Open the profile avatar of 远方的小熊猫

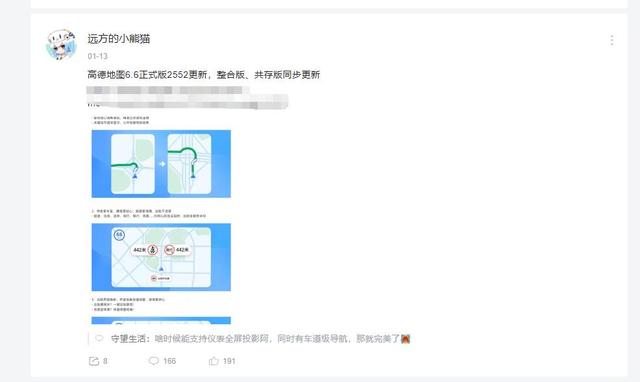point(61,44)
